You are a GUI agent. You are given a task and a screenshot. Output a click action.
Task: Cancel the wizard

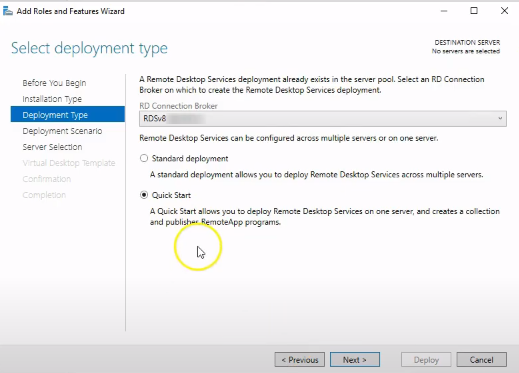(481, 360)
